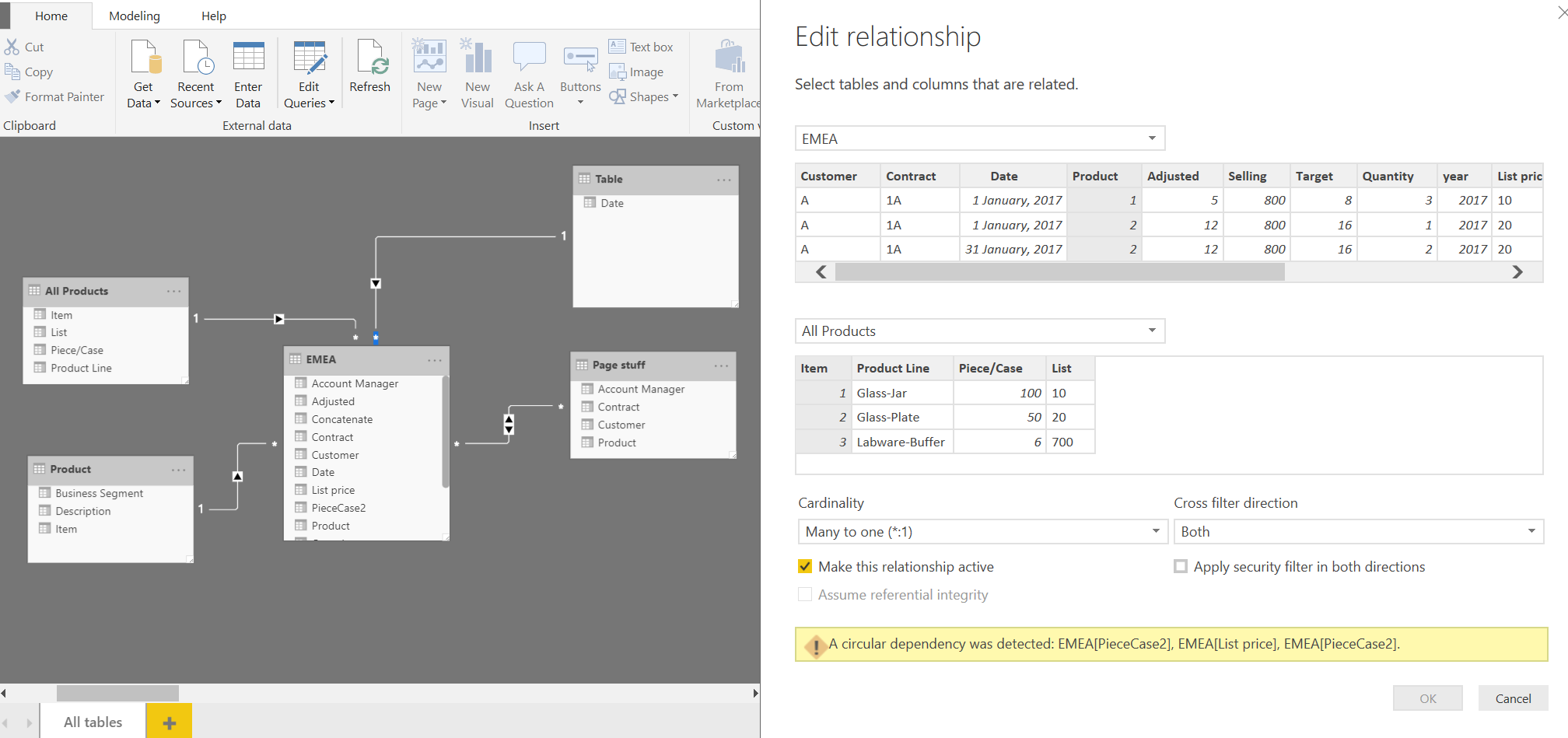
Task: Click the Copy icon in Clipboard
Action: pos(12,72)
